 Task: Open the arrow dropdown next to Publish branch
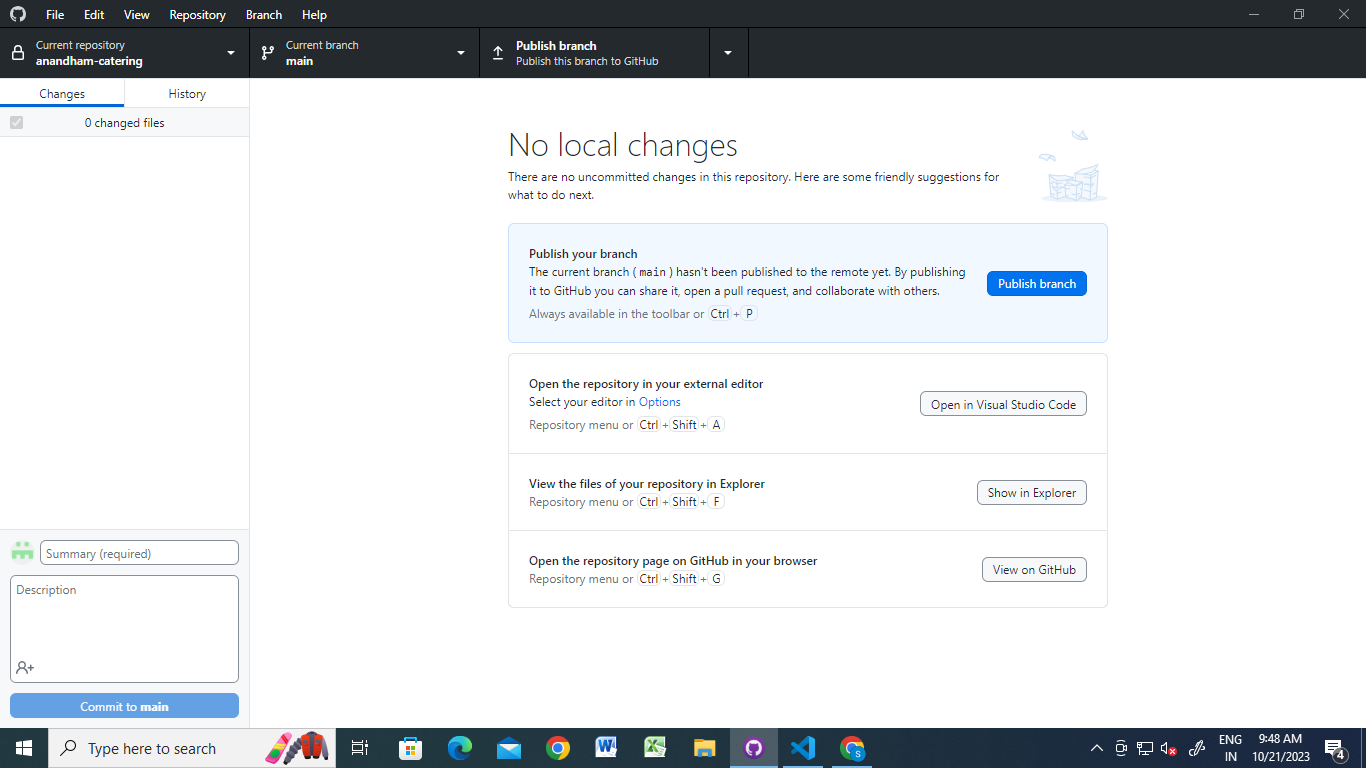point(728,53)
